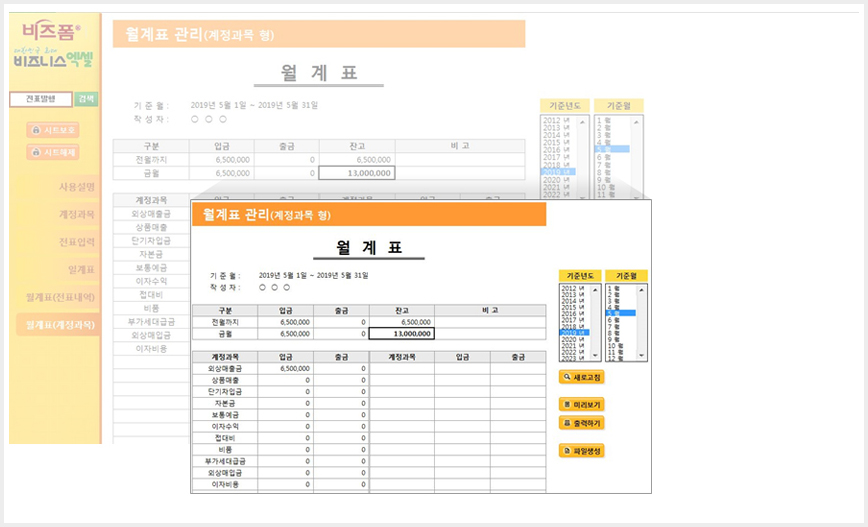Screen dimensions: 868x527
Task: Select 2020 년 in the 기준년도 list
Action: (x=575, y=339)
